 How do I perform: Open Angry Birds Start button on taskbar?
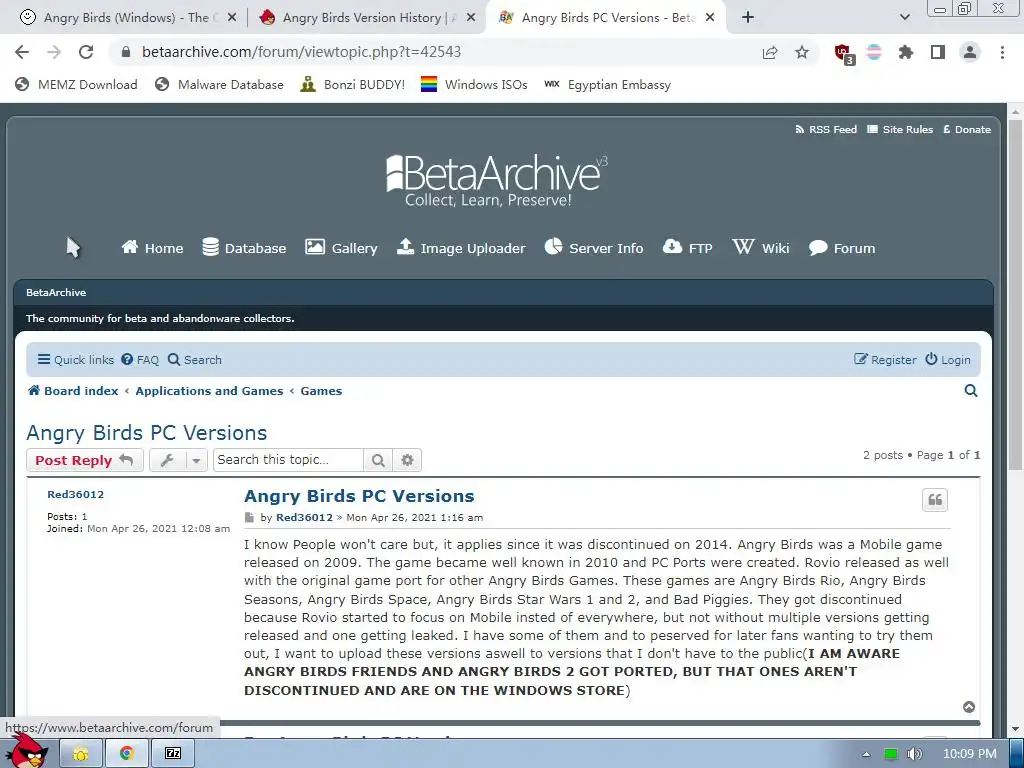[27, 751]
